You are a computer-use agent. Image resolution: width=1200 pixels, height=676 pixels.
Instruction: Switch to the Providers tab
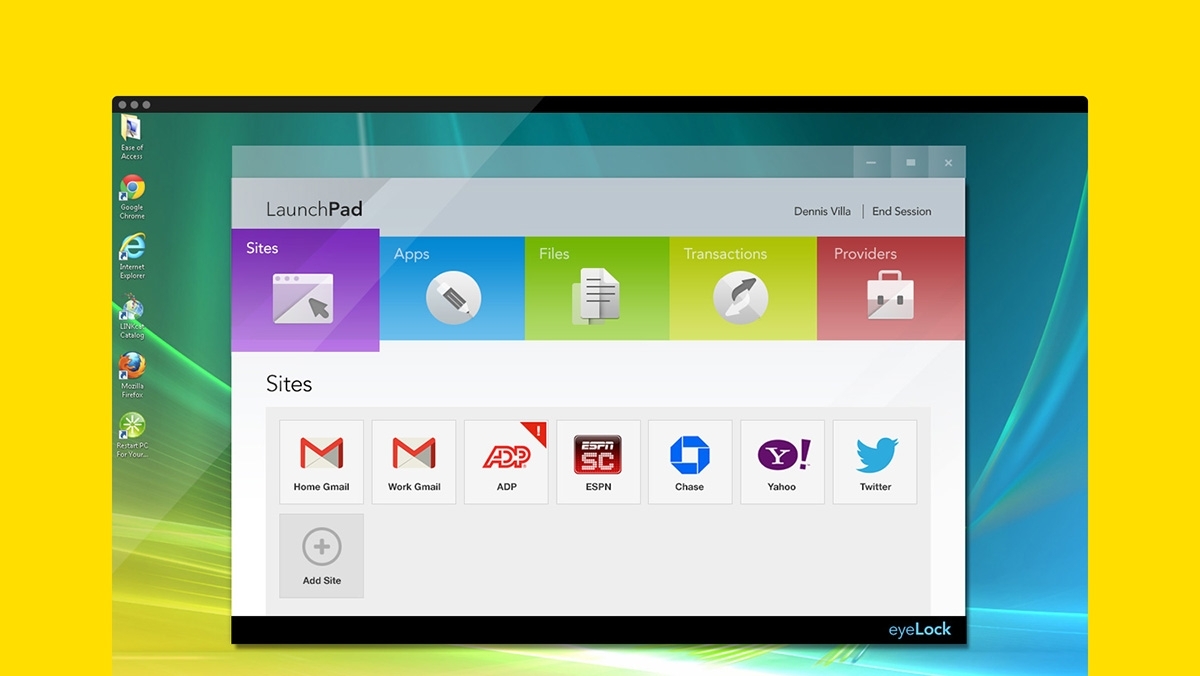click(x=891, y=288)
